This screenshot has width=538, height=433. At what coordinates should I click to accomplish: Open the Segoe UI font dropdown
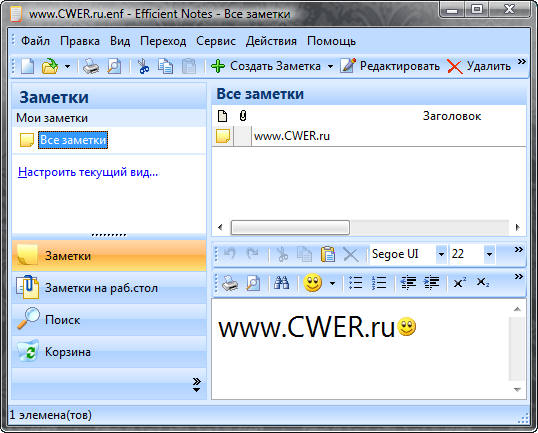[441, 254]
